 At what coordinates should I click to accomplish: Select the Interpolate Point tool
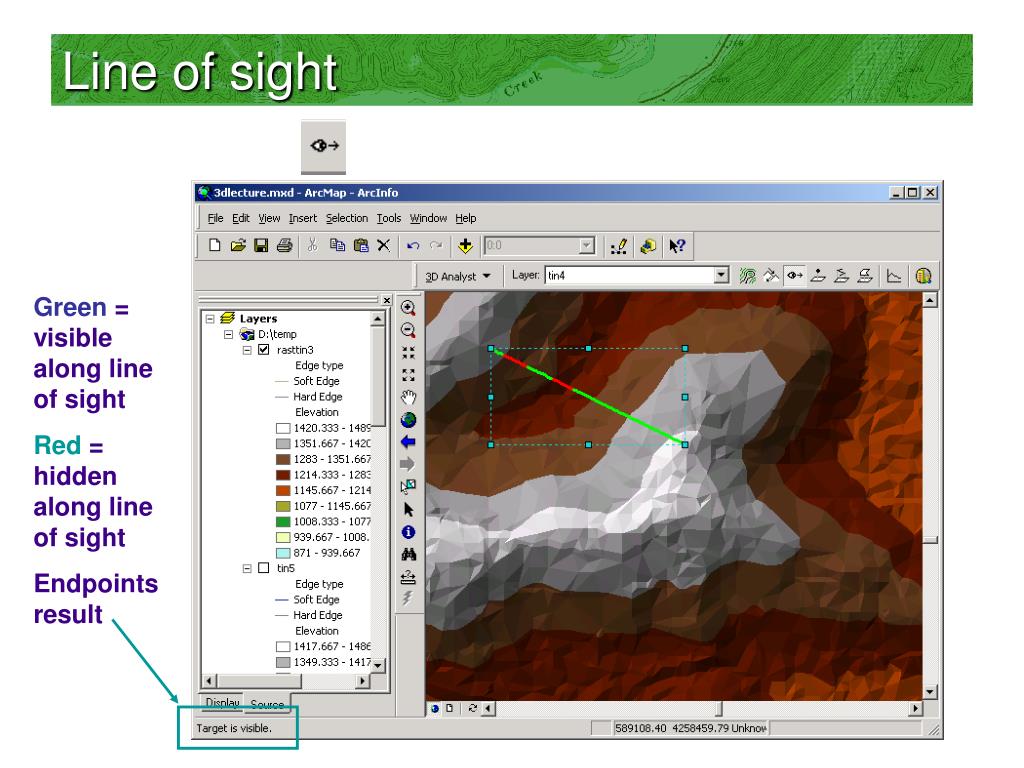click(x=818, y=276)
